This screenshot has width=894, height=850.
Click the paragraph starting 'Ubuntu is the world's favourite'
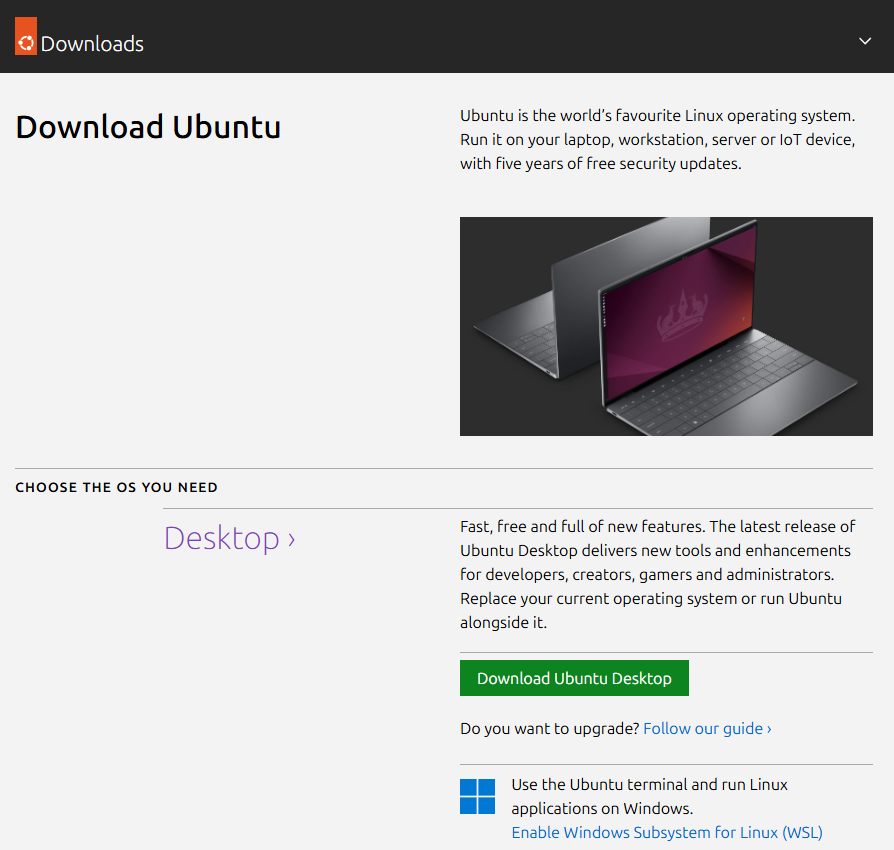[657, 140]
